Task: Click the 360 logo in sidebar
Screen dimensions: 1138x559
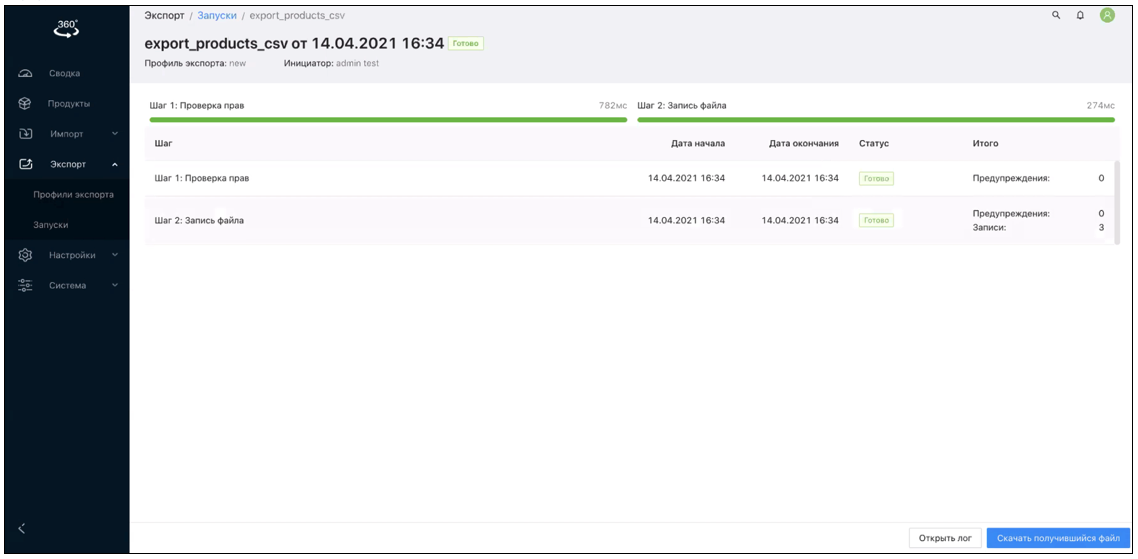Action: pos(65,29)
